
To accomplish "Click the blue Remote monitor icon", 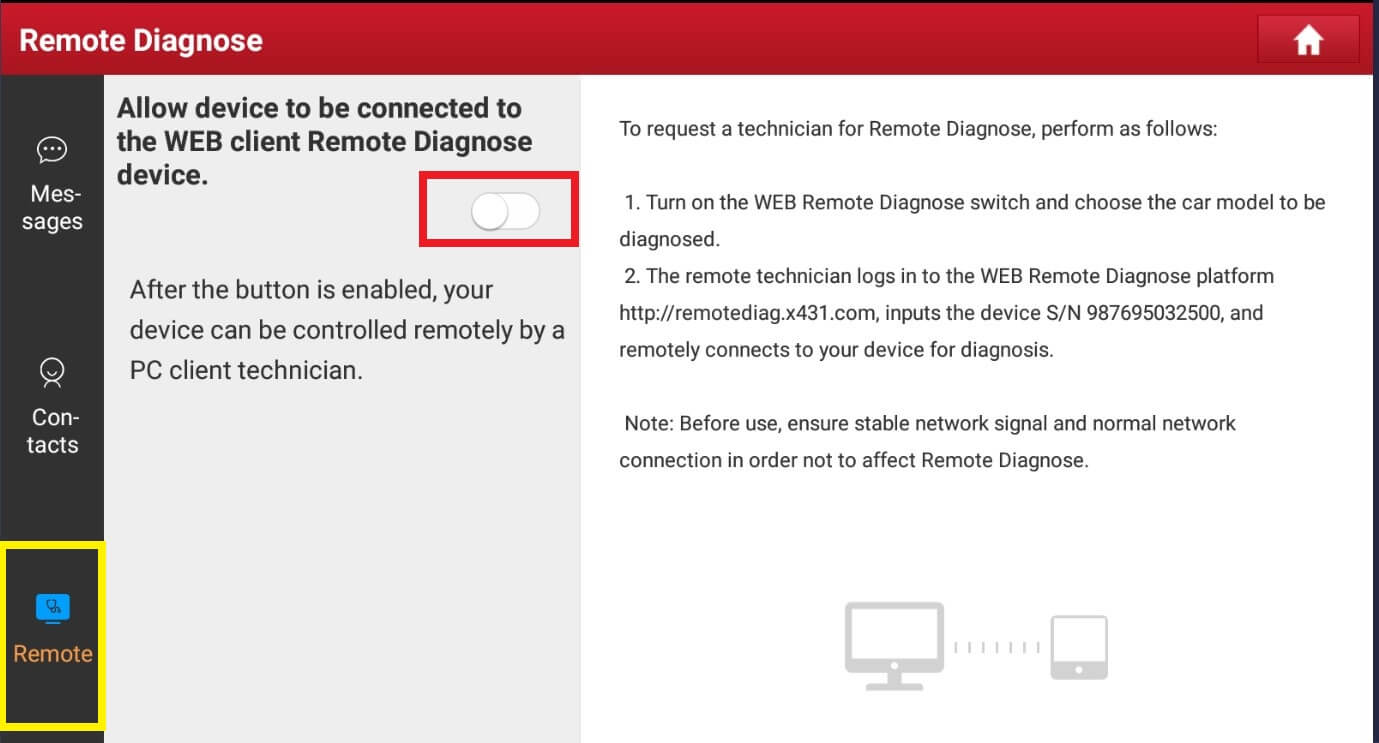I will pos(52,607).
